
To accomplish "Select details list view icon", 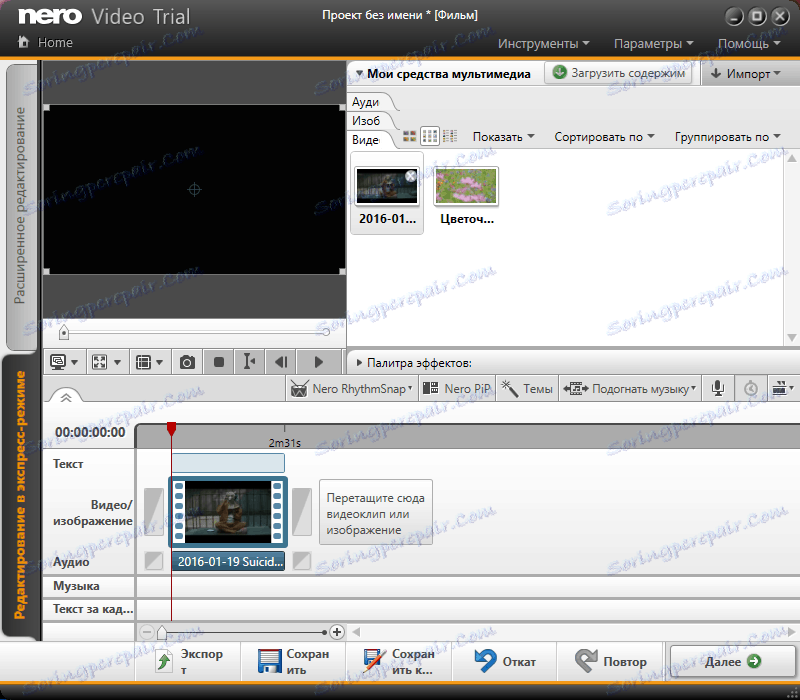I will pyautogui.click(x=450, y=136).
